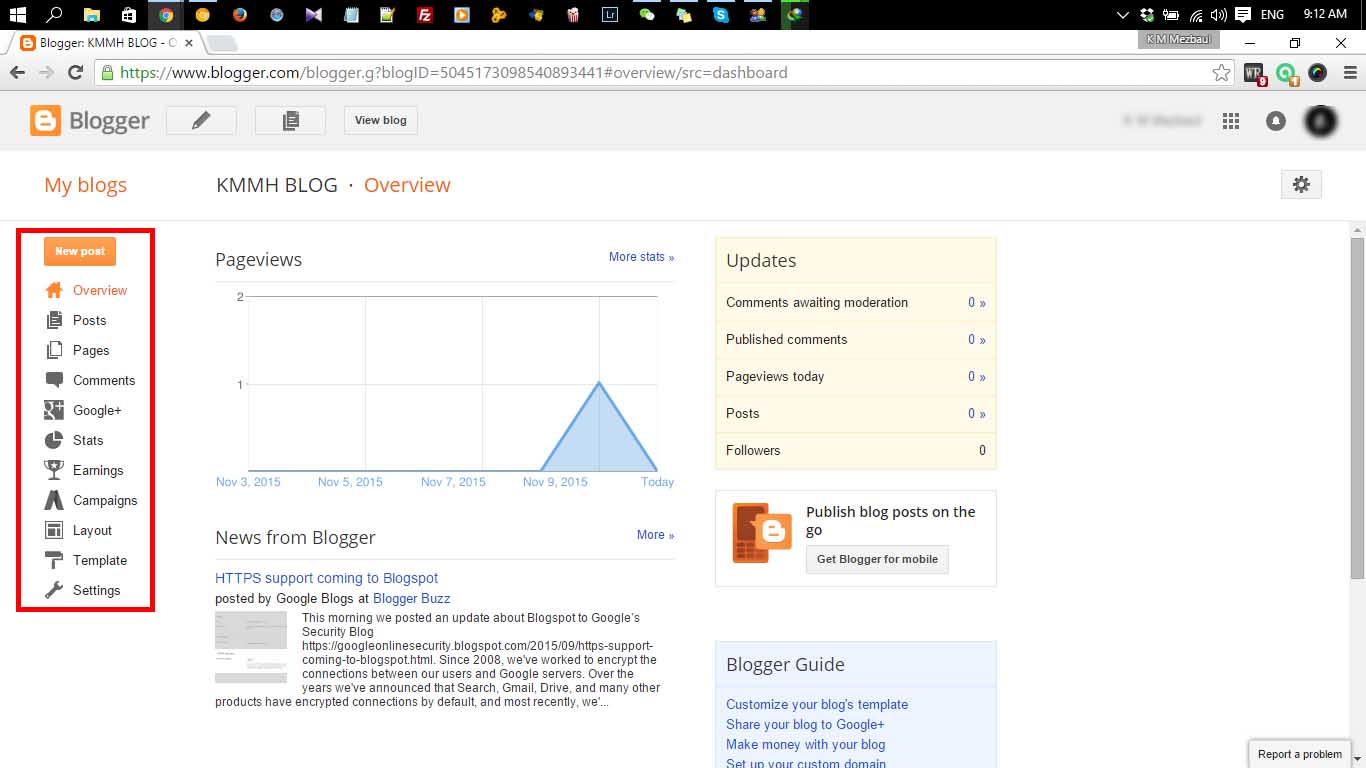1366x768 pixels.
Task: Click the Google+ icon in the sidebar
Action: (54, 410)
